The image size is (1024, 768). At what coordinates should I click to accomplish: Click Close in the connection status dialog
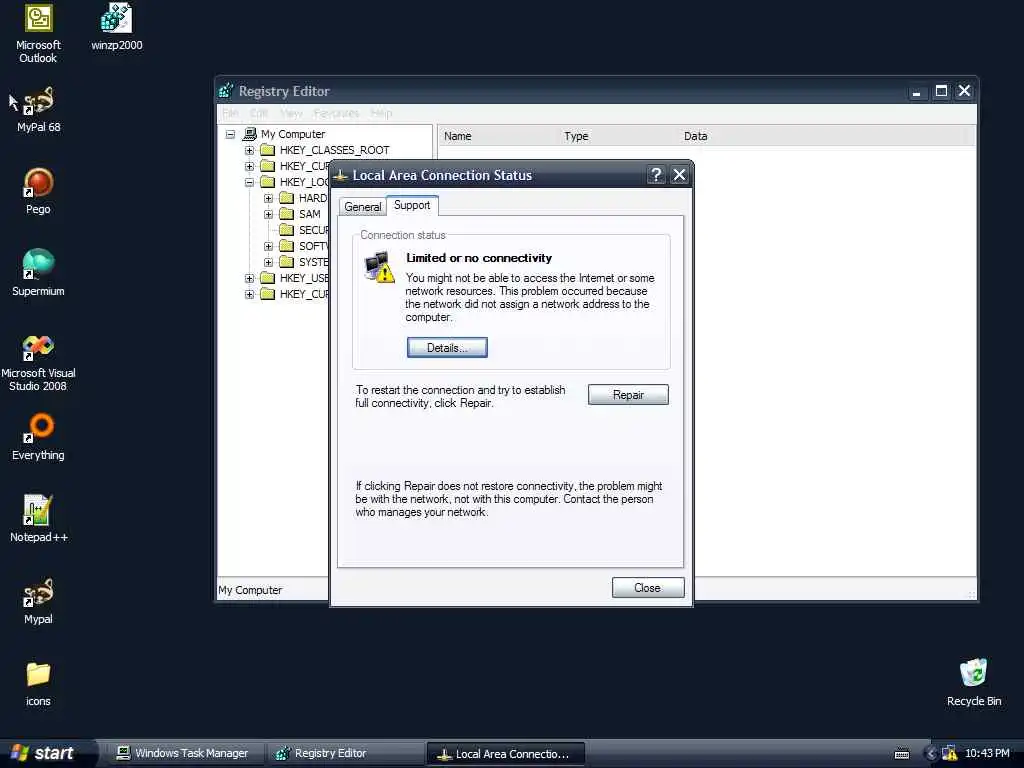648,588
